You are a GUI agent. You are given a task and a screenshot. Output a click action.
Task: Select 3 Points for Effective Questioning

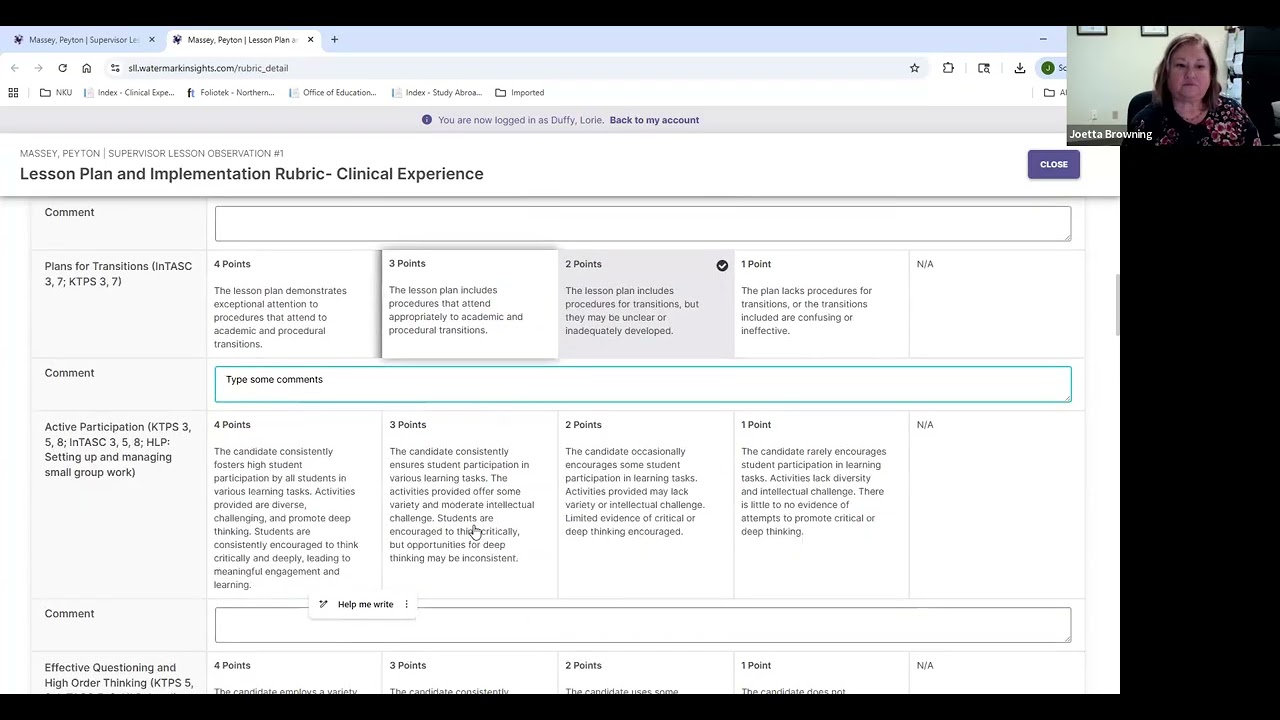(470, 673)
